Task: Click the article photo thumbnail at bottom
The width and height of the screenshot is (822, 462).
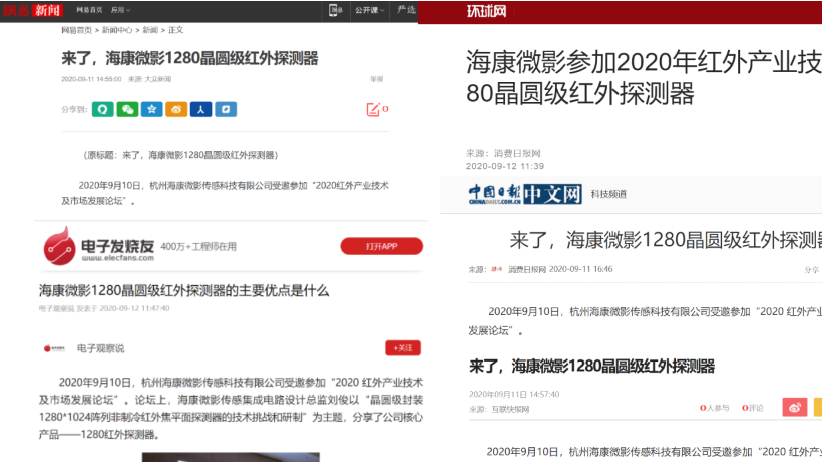Action: [x=231, y=457]
